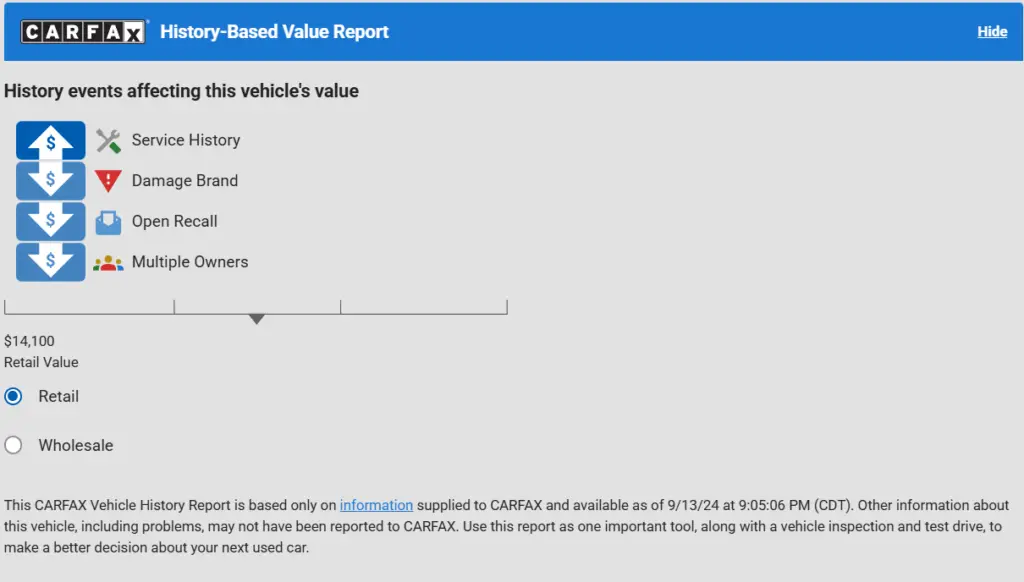Screen dimensions: 1024x582
Task: Click the Service History crossed-tools icon
Action: click(108, 140)
